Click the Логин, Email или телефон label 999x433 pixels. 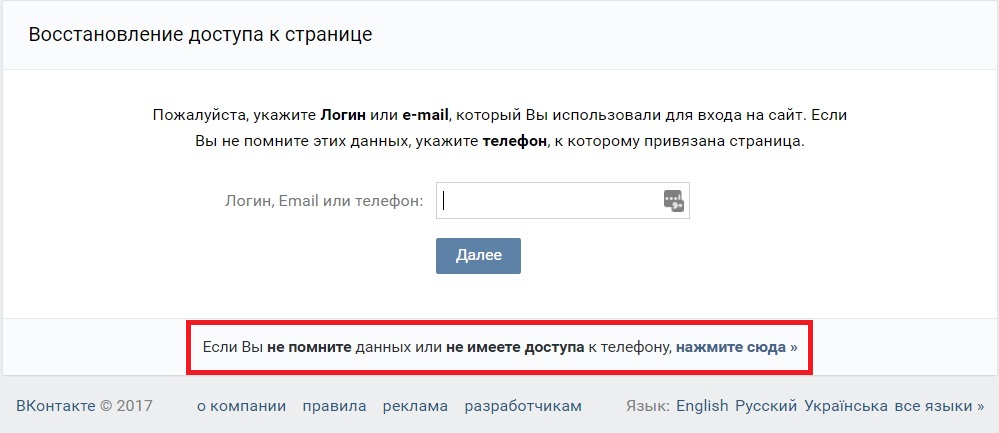[x=324, y=201]
